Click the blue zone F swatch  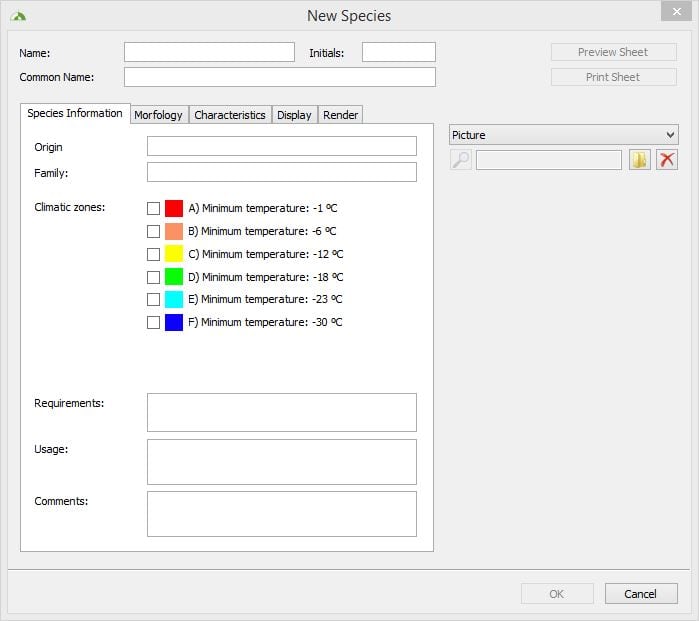point(174,322)
